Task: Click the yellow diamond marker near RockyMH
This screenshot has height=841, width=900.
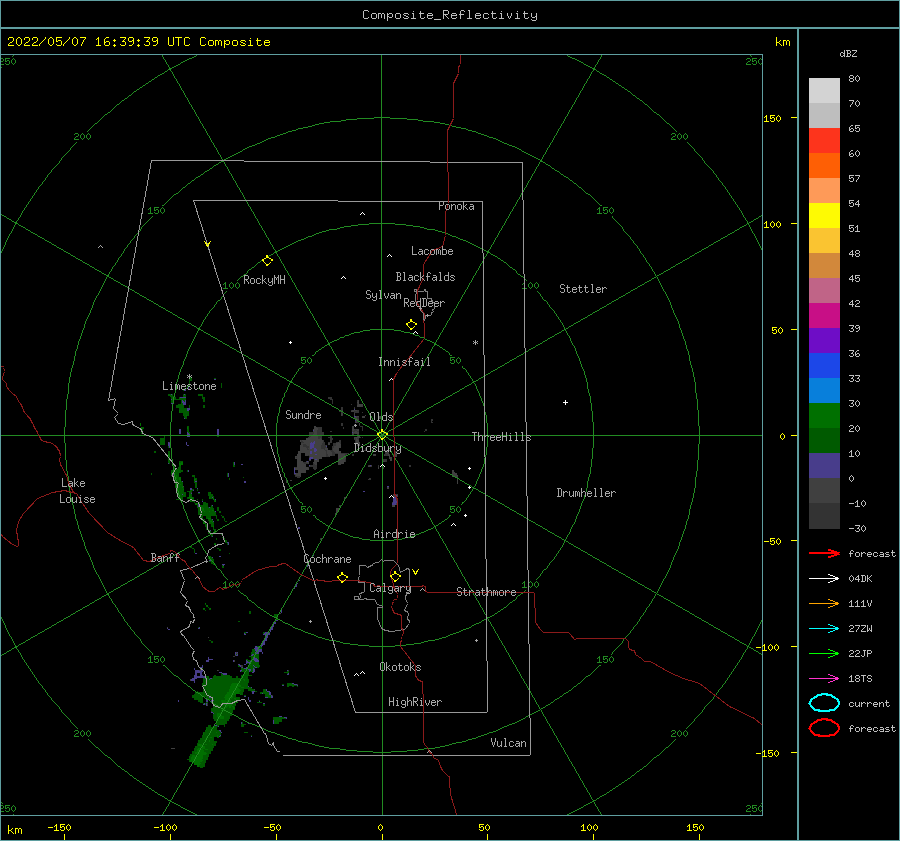Action: tap(267, 261)
